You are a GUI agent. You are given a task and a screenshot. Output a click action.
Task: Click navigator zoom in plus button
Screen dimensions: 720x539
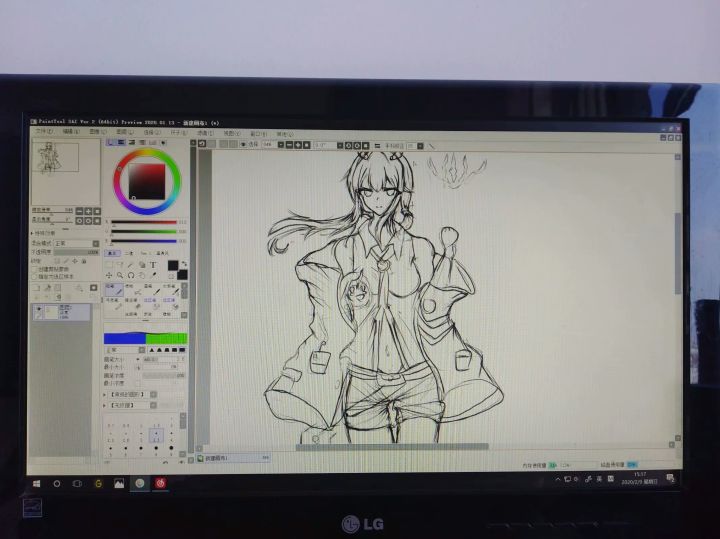[x=88, y=211]
